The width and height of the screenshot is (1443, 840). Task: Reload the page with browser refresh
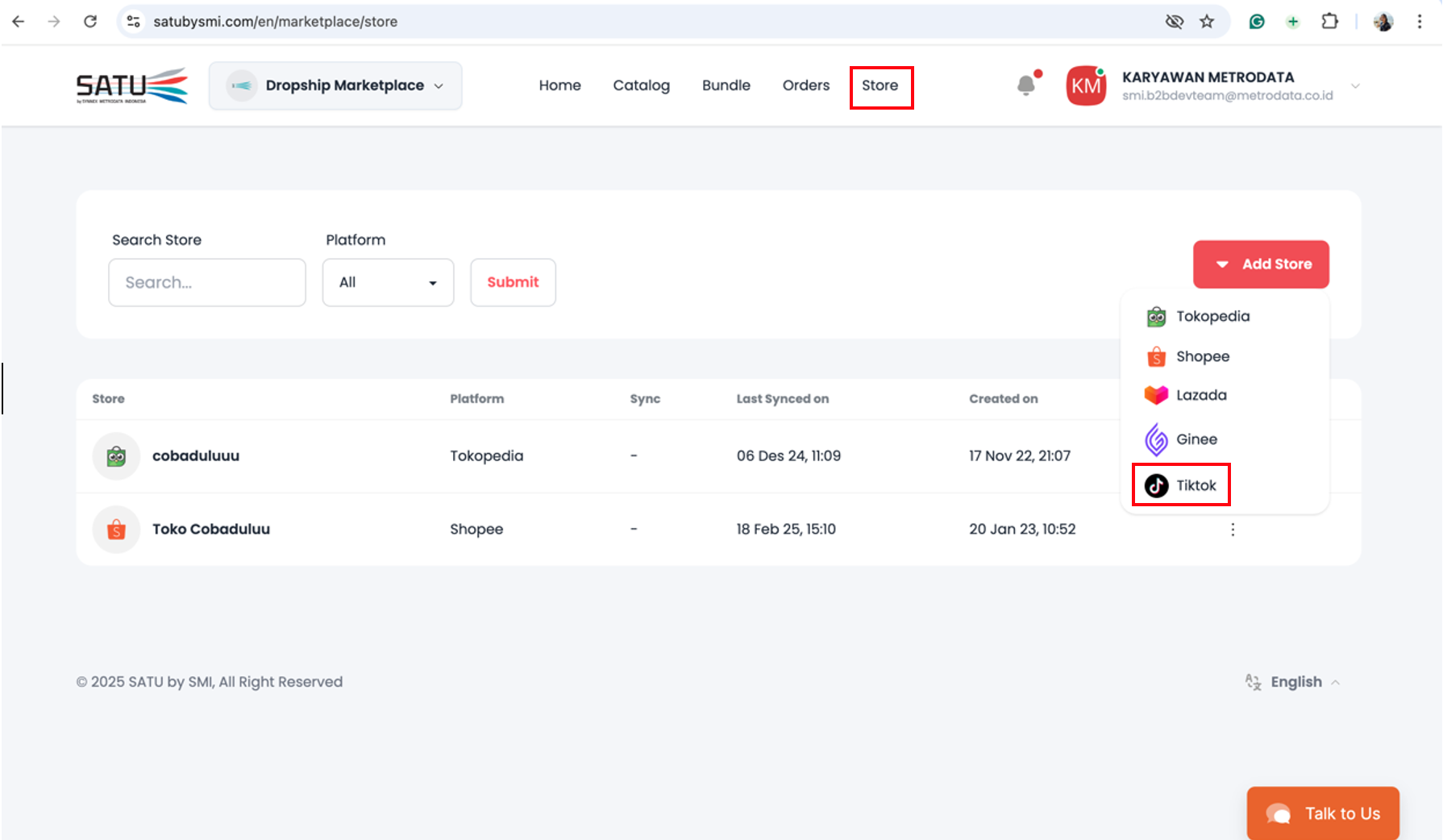[x=90, y=22]
